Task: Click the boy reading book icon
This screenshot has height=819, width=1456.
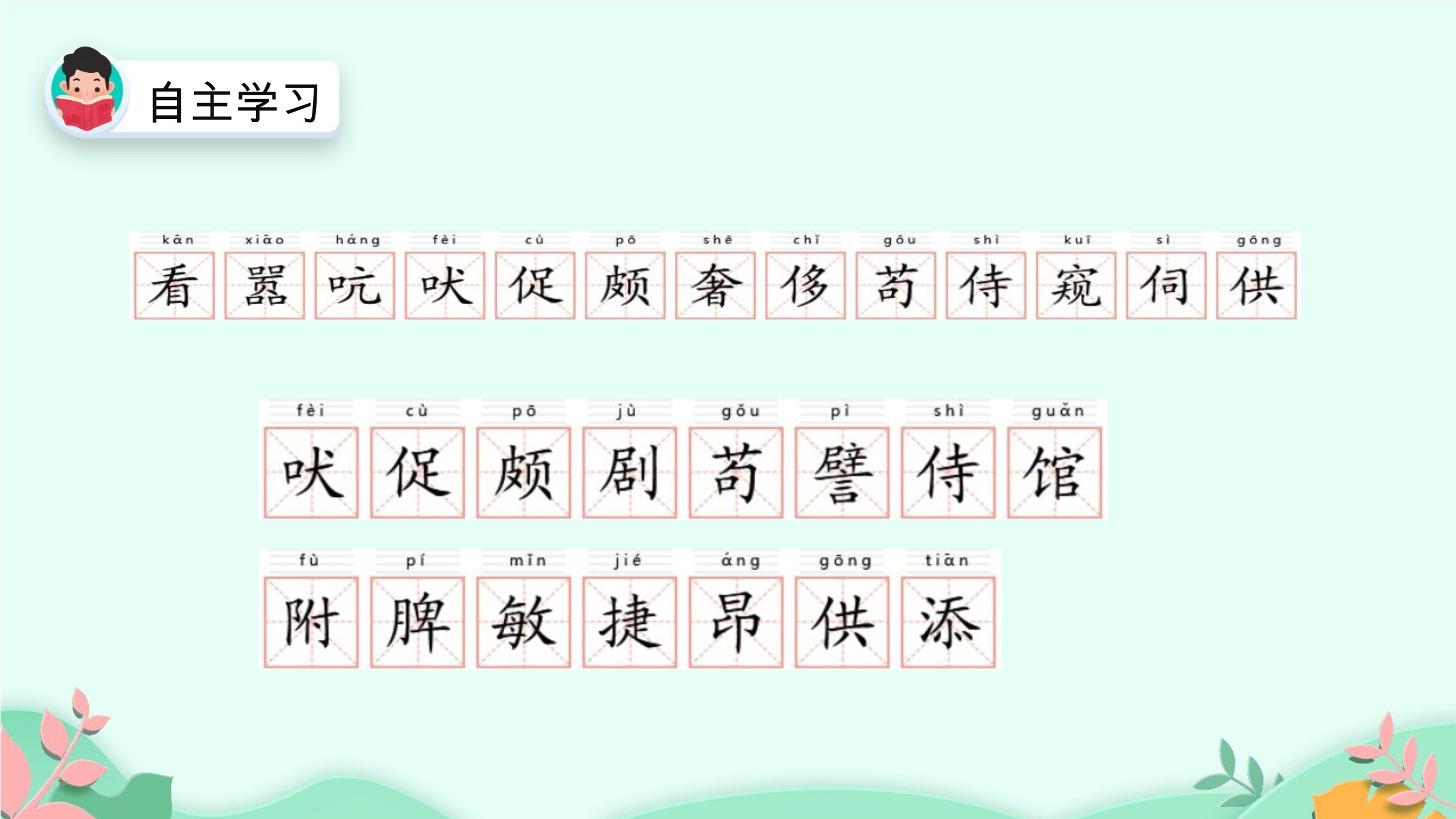Action: [86, 91]
